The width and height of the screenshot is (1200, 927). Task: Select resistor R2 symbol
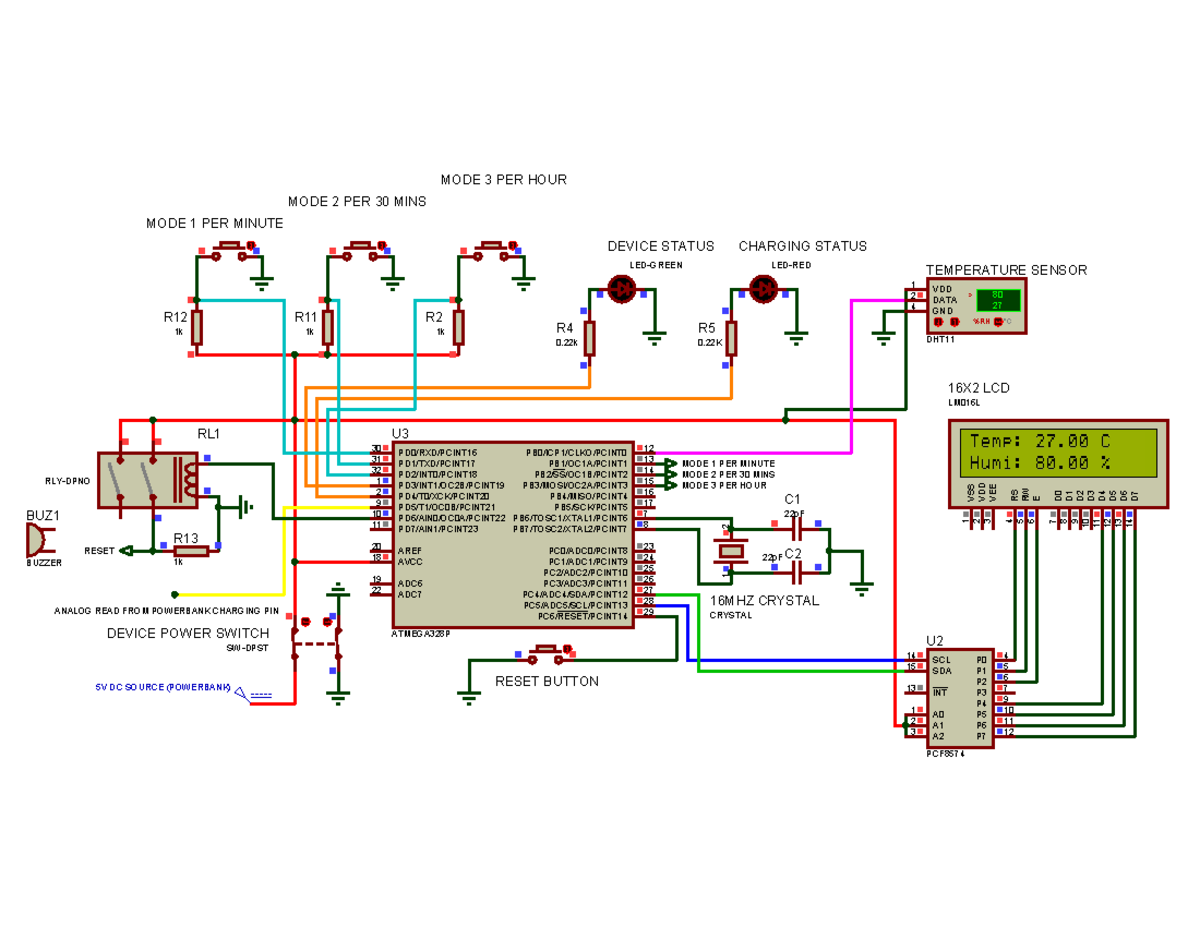[x=459, y=327]
